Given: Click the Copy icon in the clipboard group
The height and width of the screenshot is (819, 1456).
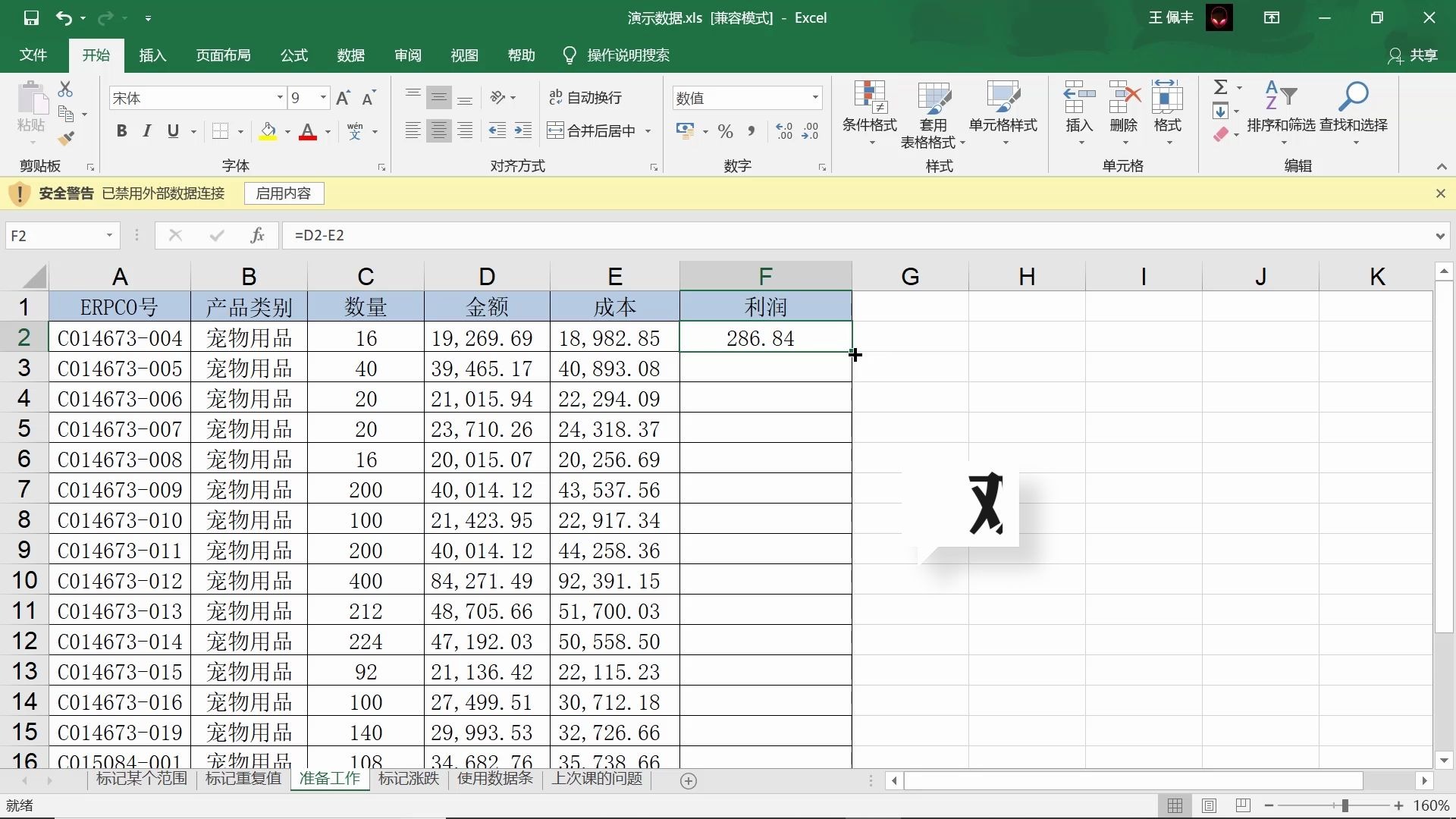Looking at the screenshot, I should [66, 115].
